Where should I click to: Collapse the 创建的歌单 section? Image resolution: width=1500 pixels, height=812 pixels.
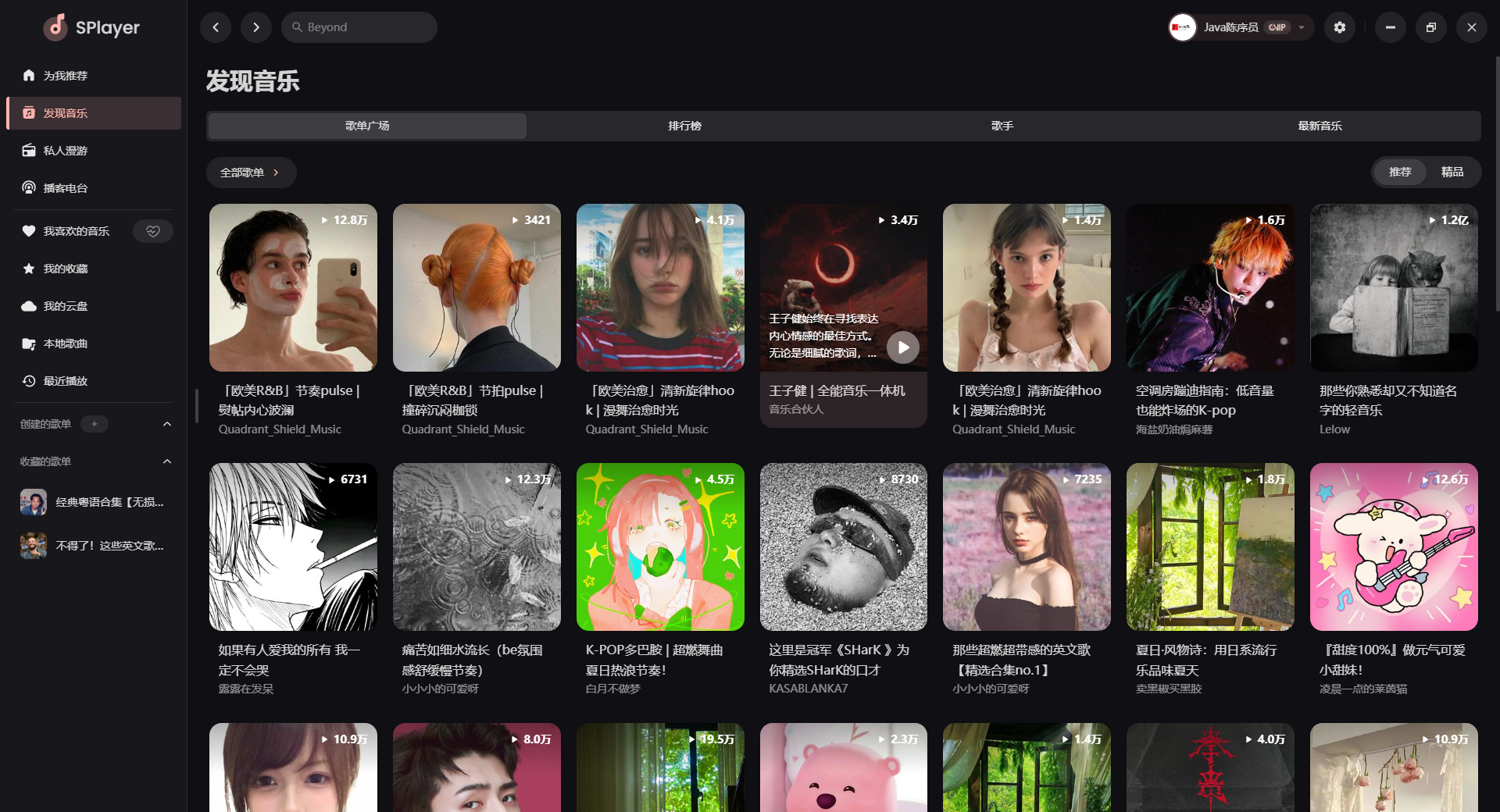[x=166, y=424]
